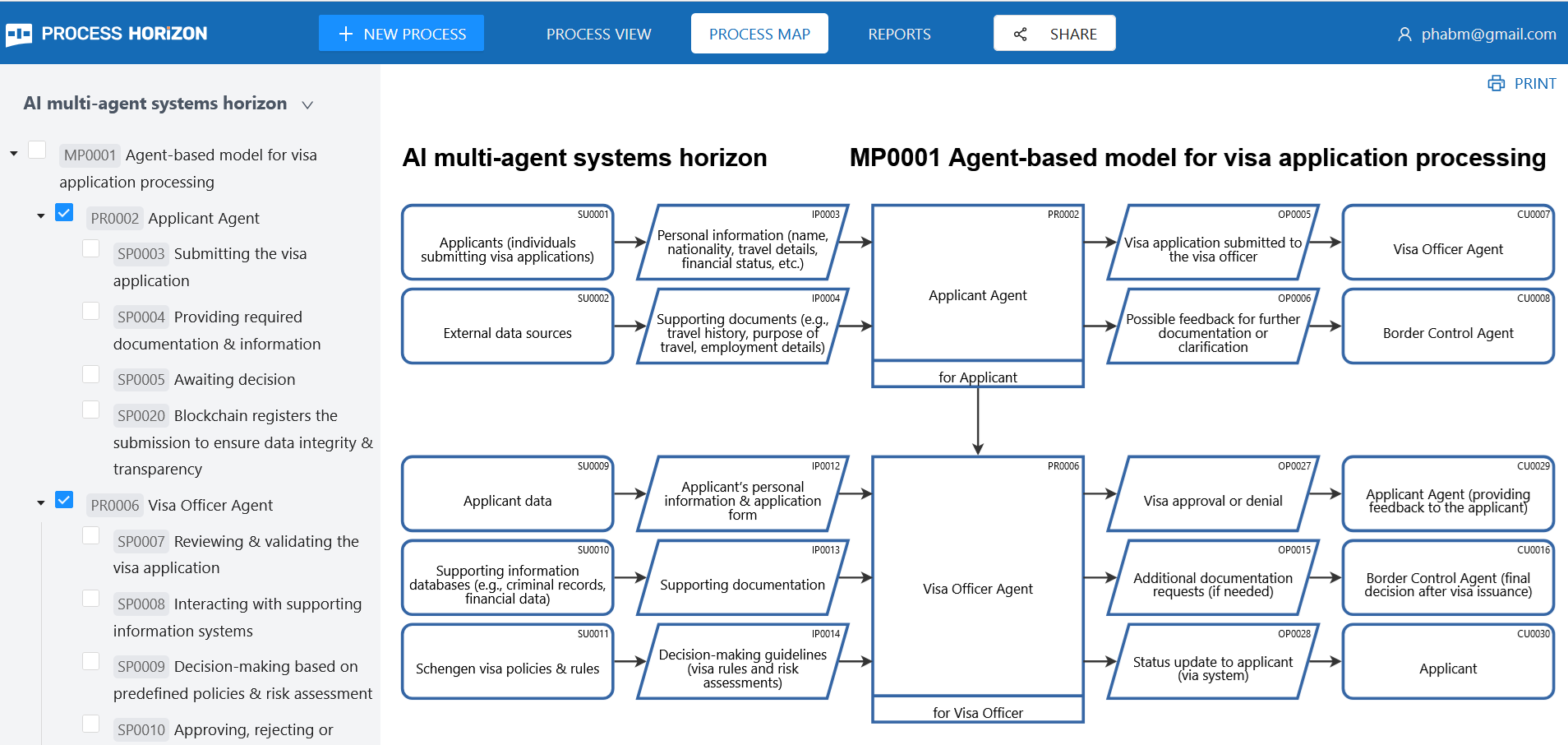The image size is (1568, 745).
Task: Select the Visa Officer Agent node in the diagram
Action: 977,588
